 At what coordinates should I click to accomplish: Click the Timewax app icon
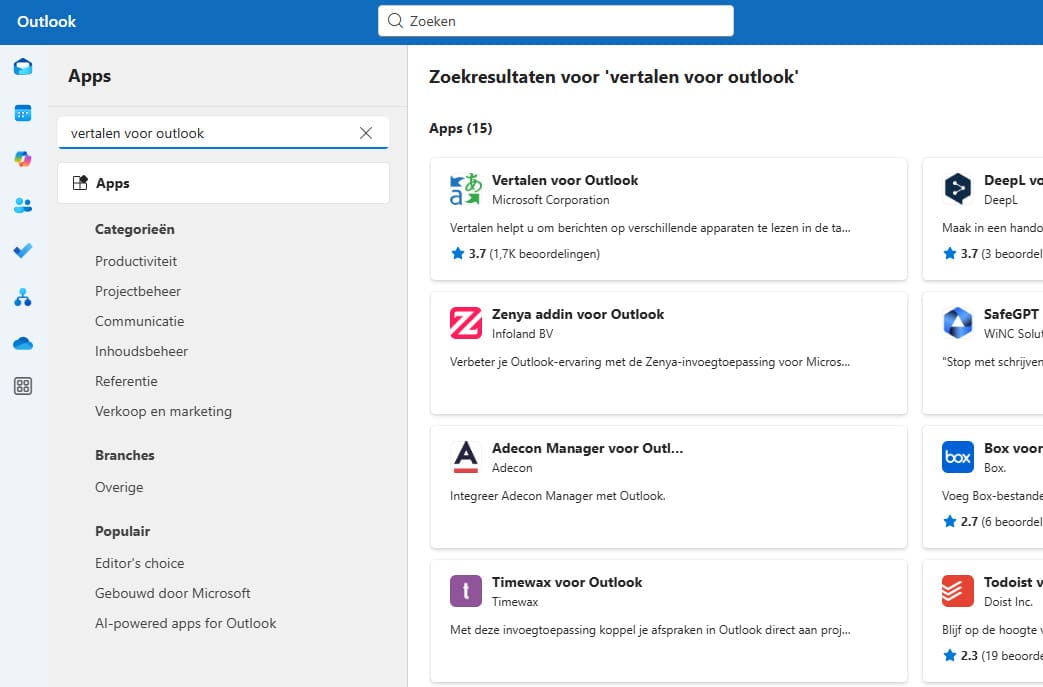point(466,591)
